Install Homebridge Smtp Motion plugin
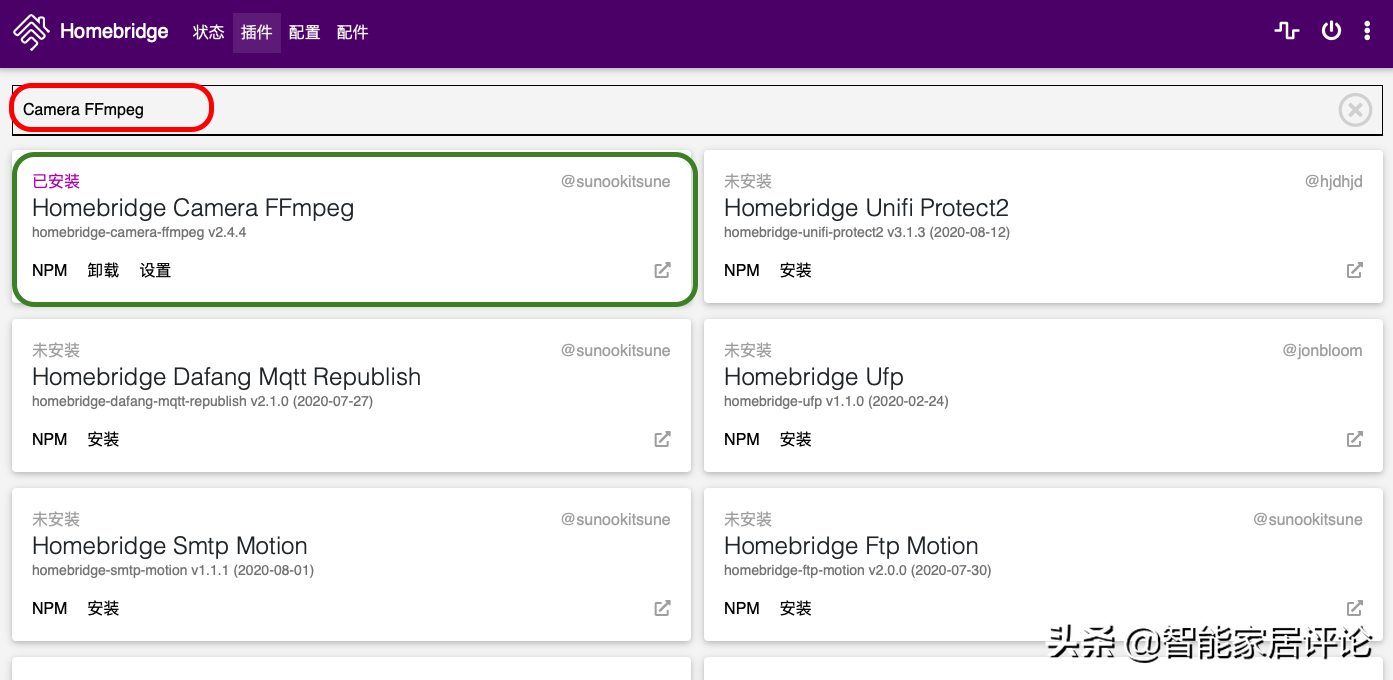 (103, 608)
